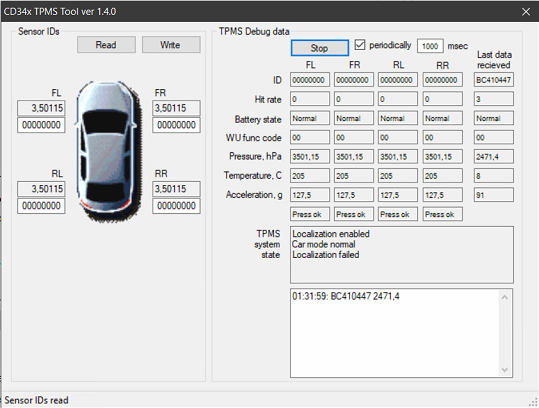Select the FL sensor ID field 0000000
Image resolution: width=539 pixels, height=408 pixels.
click(41, 125)
